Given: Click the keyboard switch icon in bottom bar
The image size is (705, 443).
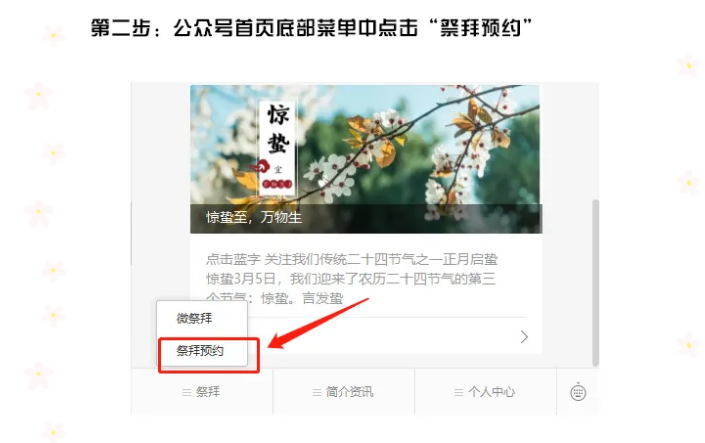Looking at the screenshot, I should coord(578,392).
